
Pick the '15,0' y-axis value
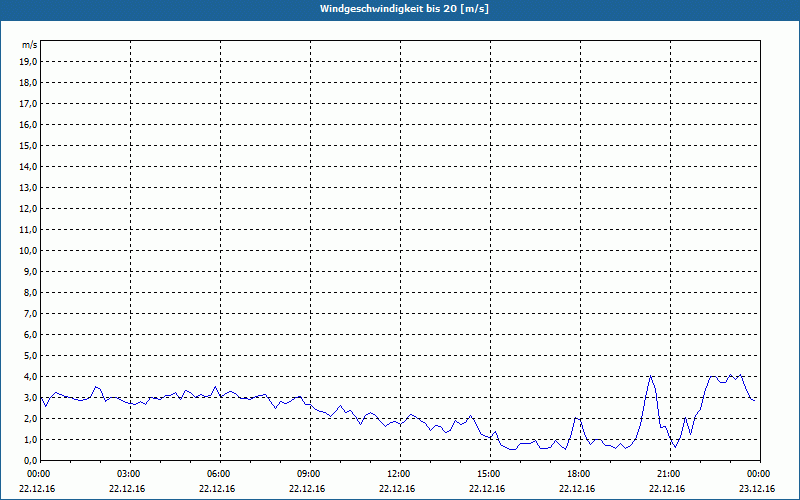(x=28, y=145)
